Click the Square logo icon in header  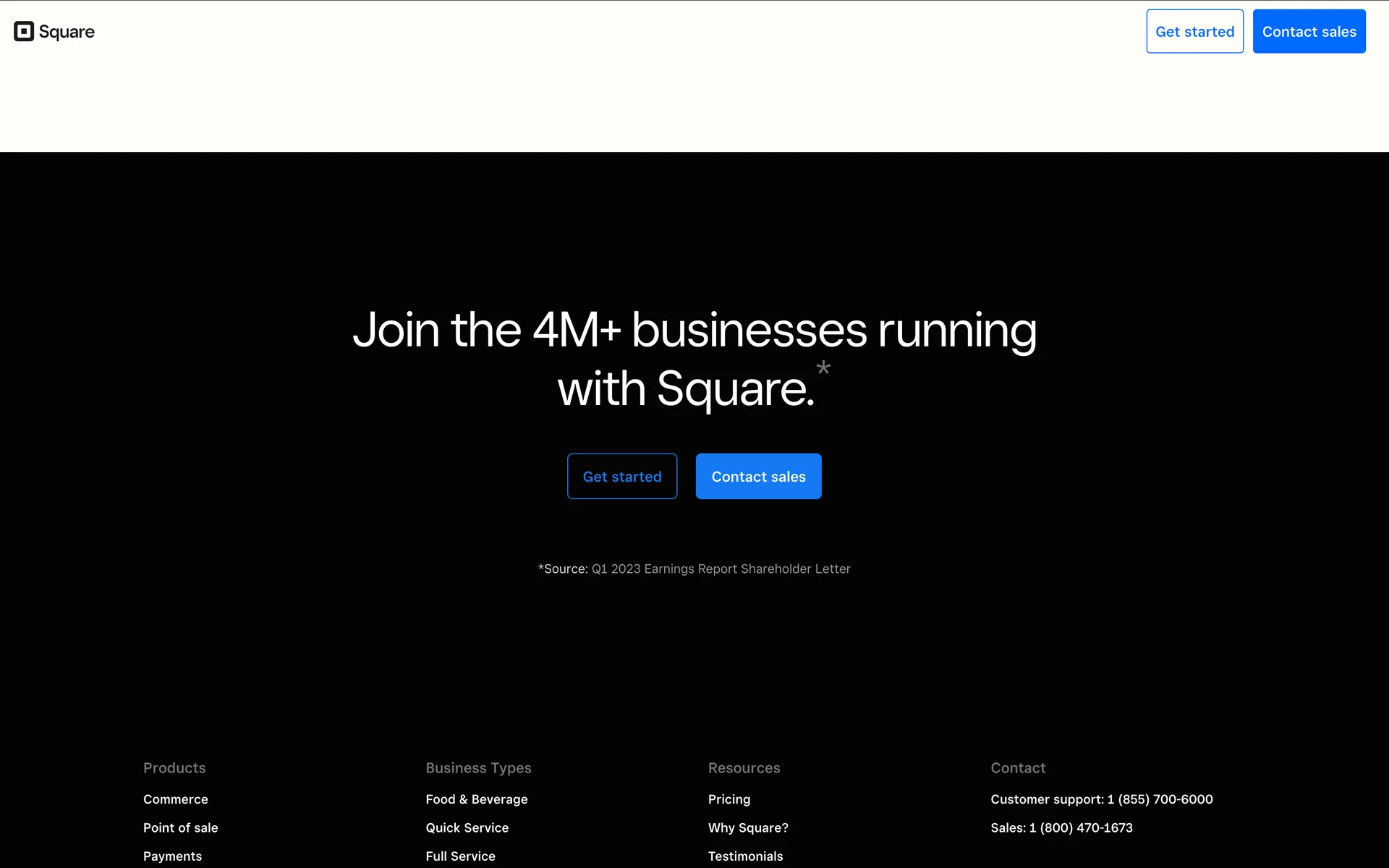pos(24,31)
